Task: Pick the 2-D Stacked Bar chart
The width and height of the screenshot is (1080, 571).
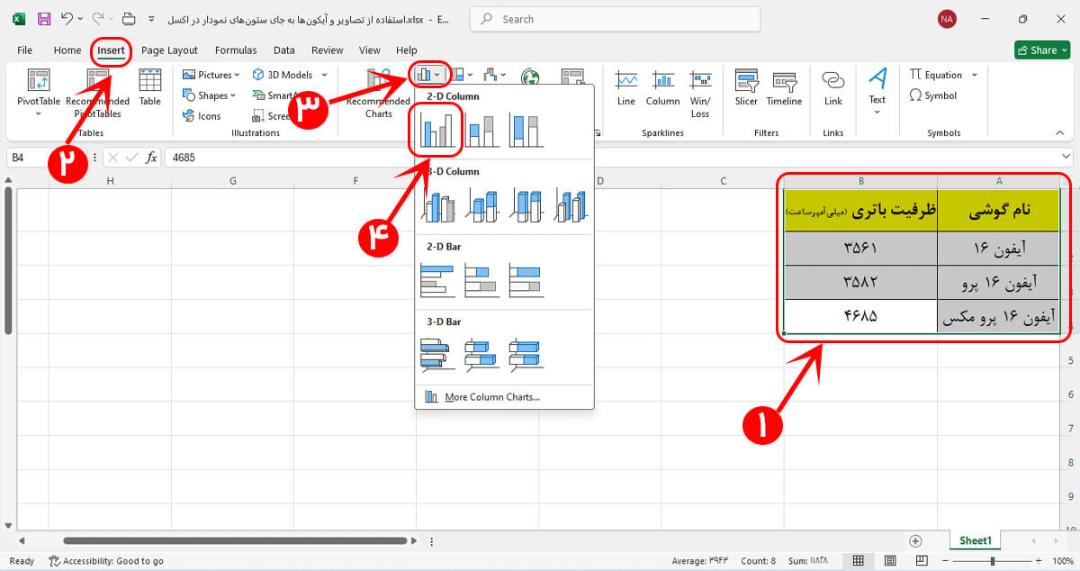Action: tap(481, 281)
